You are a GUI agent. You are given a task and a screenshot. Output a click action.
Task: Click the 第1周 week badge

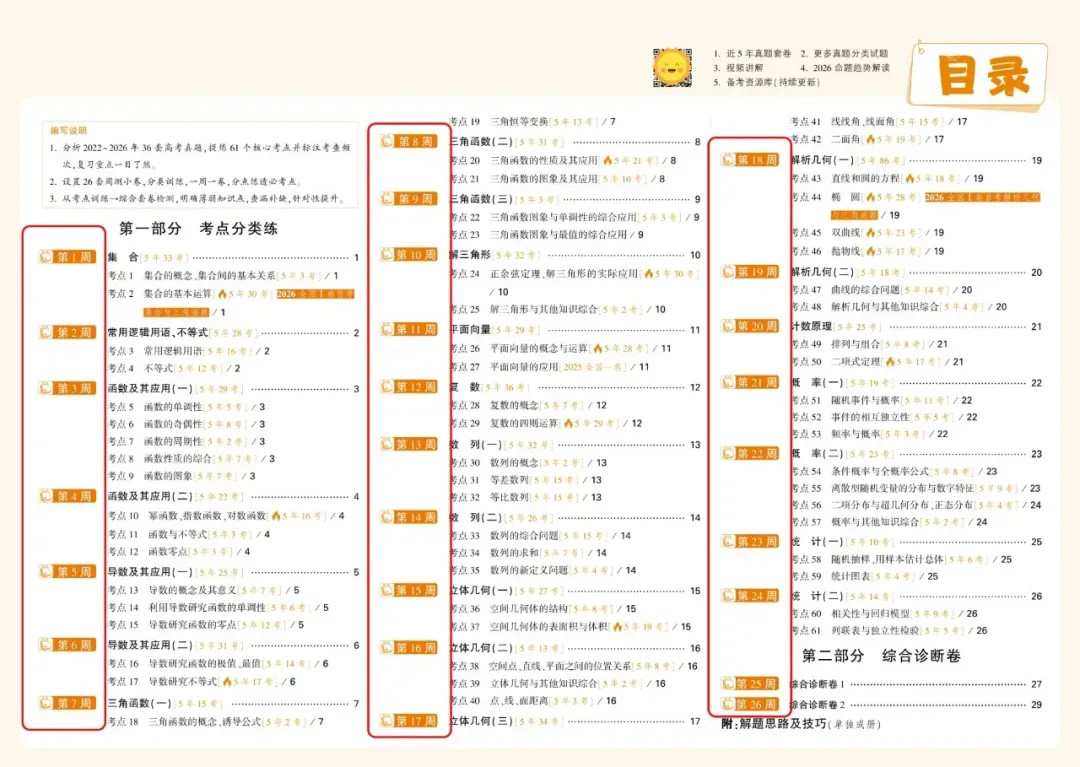pyautogui.click(x=66, y=257)
